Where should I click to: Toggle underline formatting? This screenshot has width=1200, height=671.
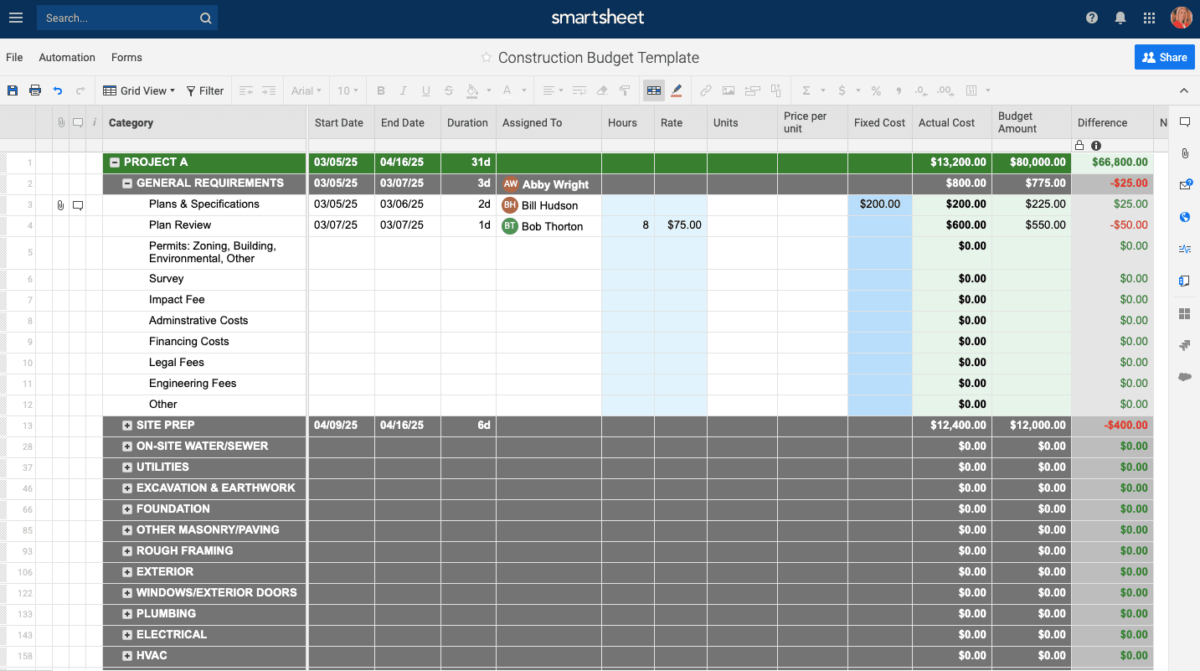425,90
